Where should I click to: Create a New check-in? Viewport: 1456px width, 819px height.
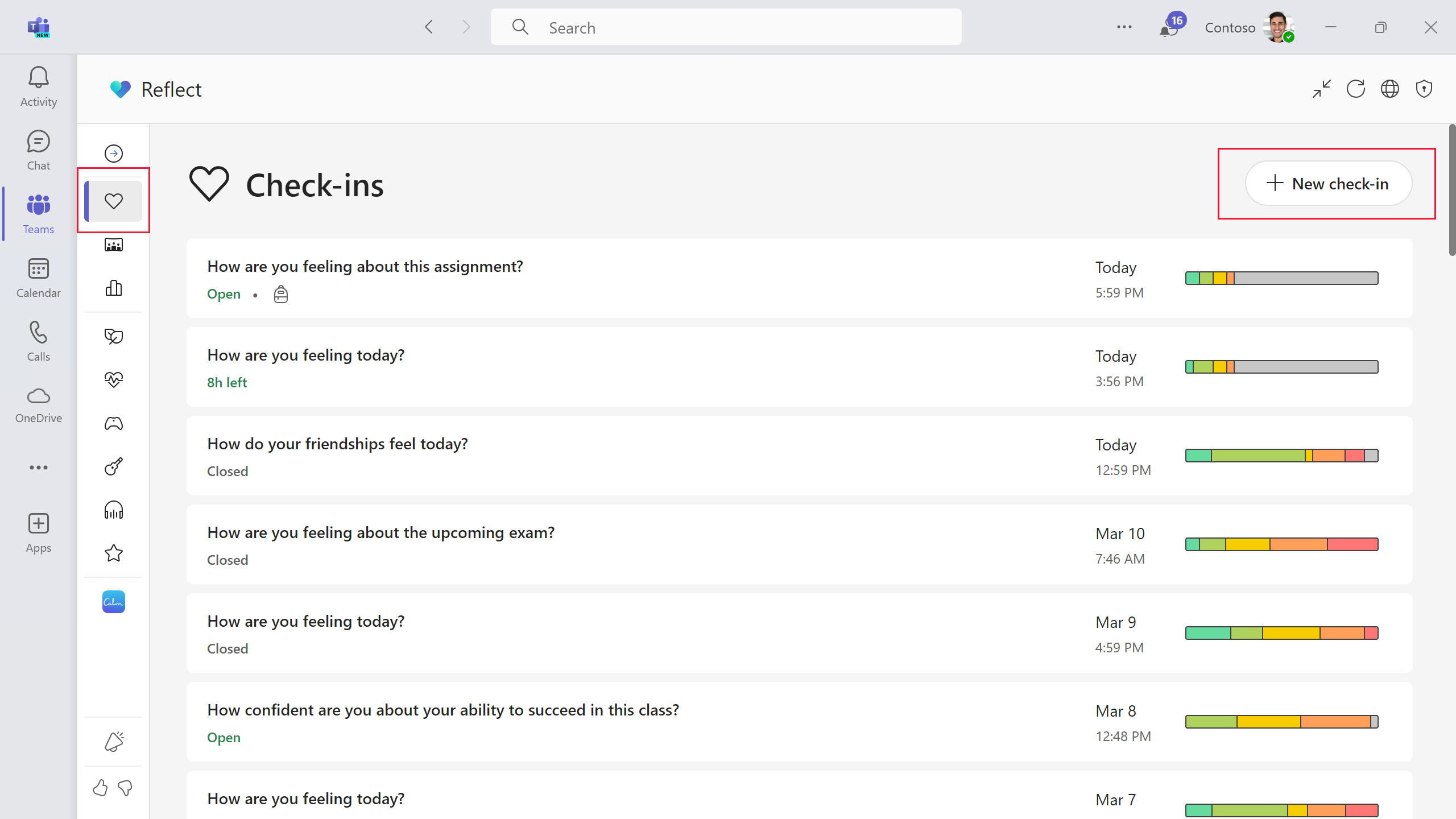click(x=1329, y=184)
